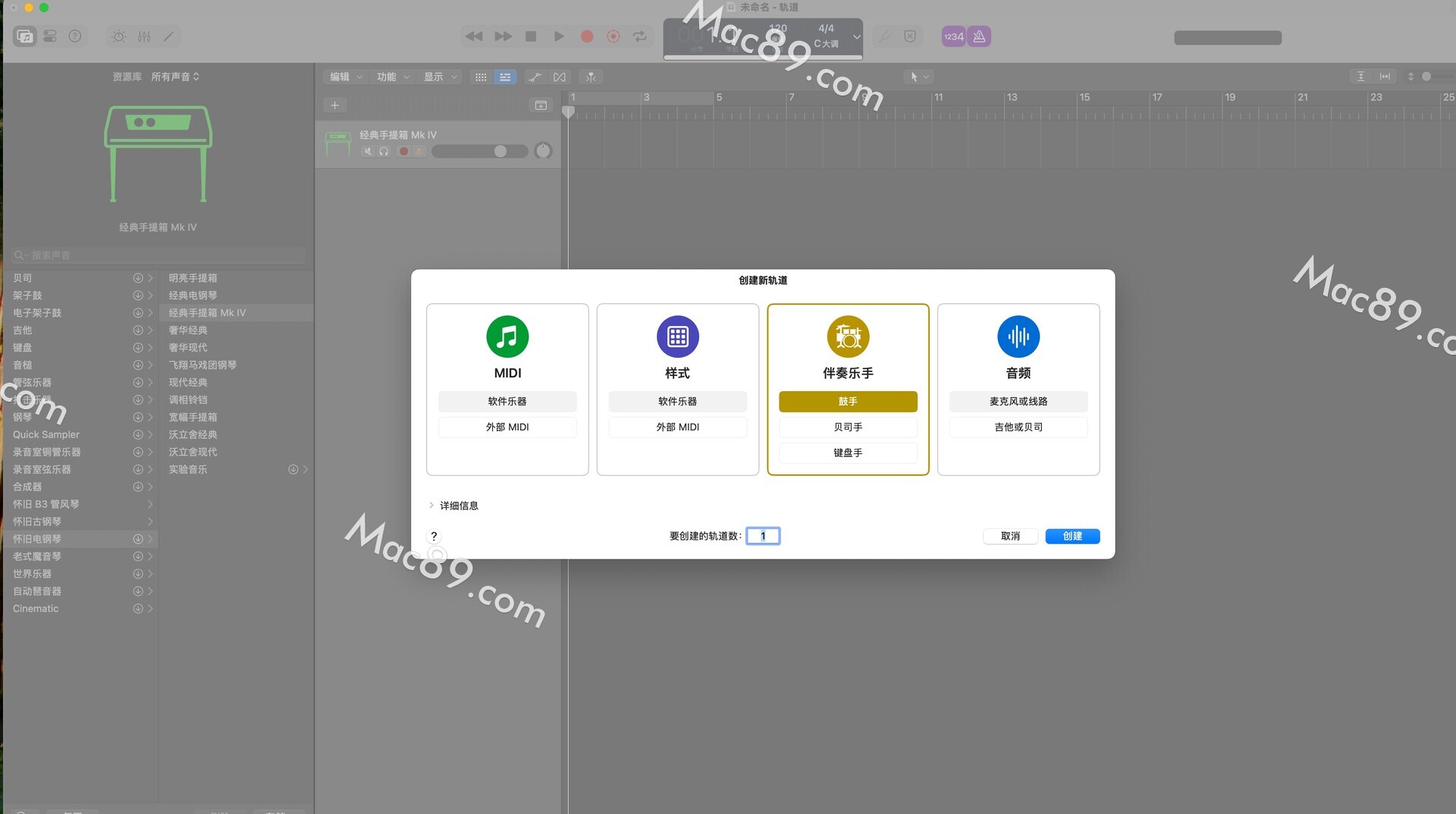The width and height of the screenshot is (1456, 814).
Task: Click the red Record button in transport
Action: click(x=587, y=36)
